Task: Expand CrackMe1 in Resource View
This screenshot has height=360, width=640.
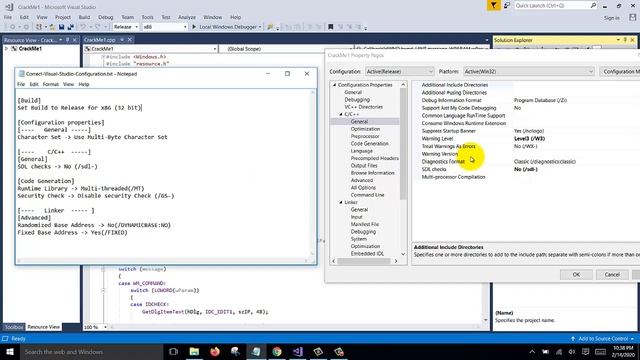Action: [6, 49]
